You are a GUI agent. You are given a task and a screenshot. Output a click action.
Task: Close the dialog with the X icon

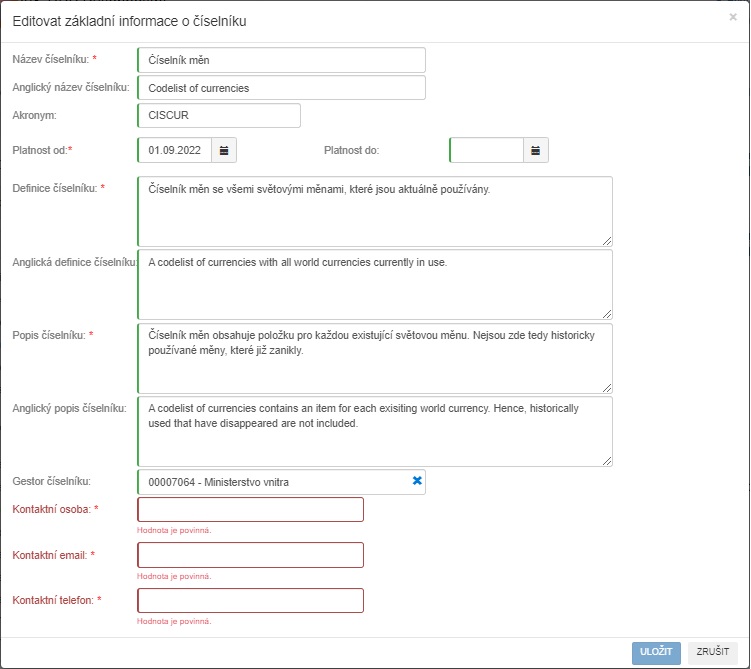click(733, 17)
